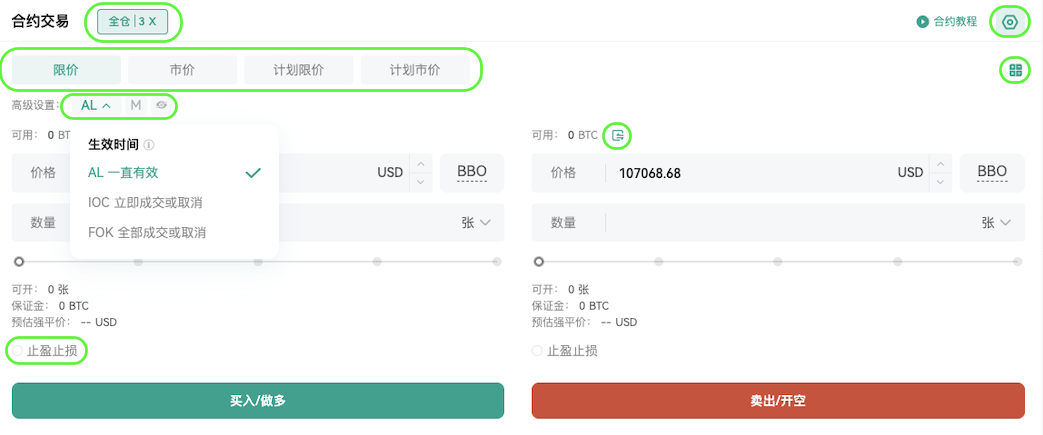The image size is (1043, 435).
Task: Click the BBO button on the buy side
Action: tap(472, 173)
